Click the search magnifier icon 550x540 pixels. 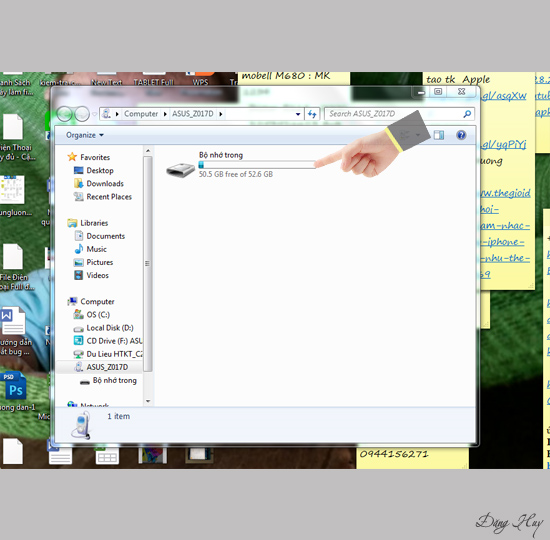click(x=467, y=114)
